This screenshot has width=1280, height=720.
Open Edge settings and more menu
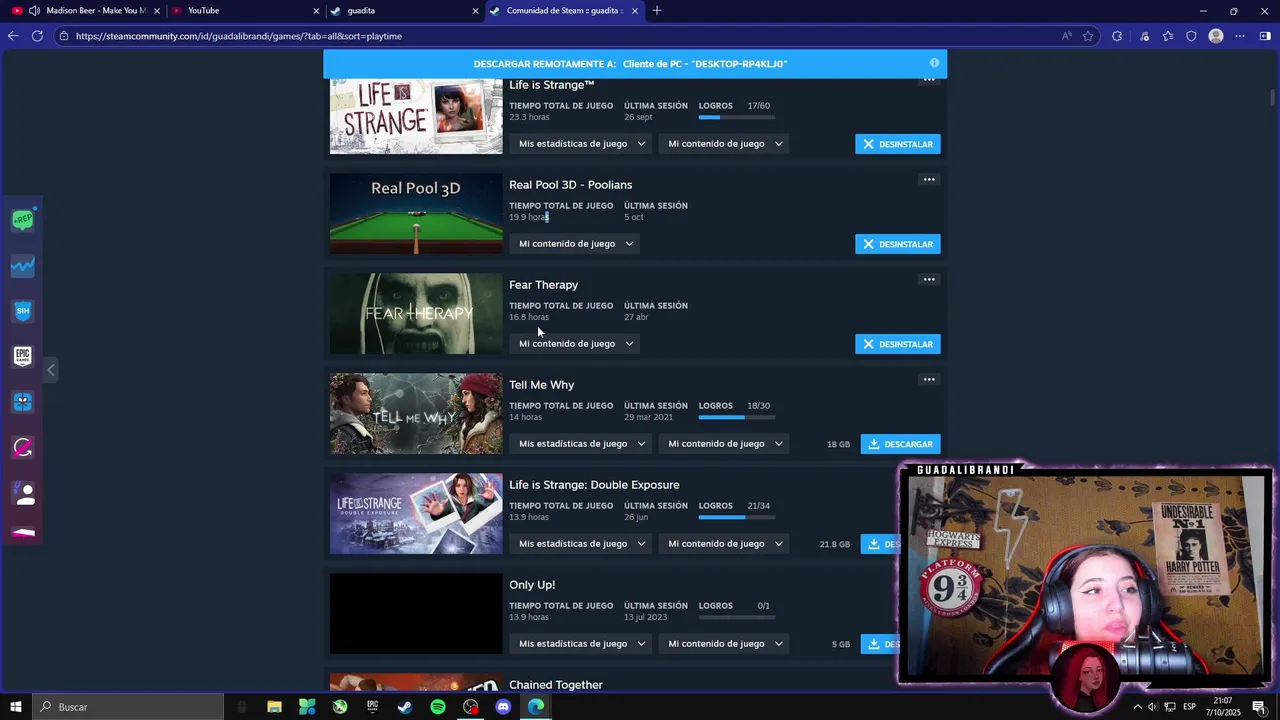[x=1240, y=36]
